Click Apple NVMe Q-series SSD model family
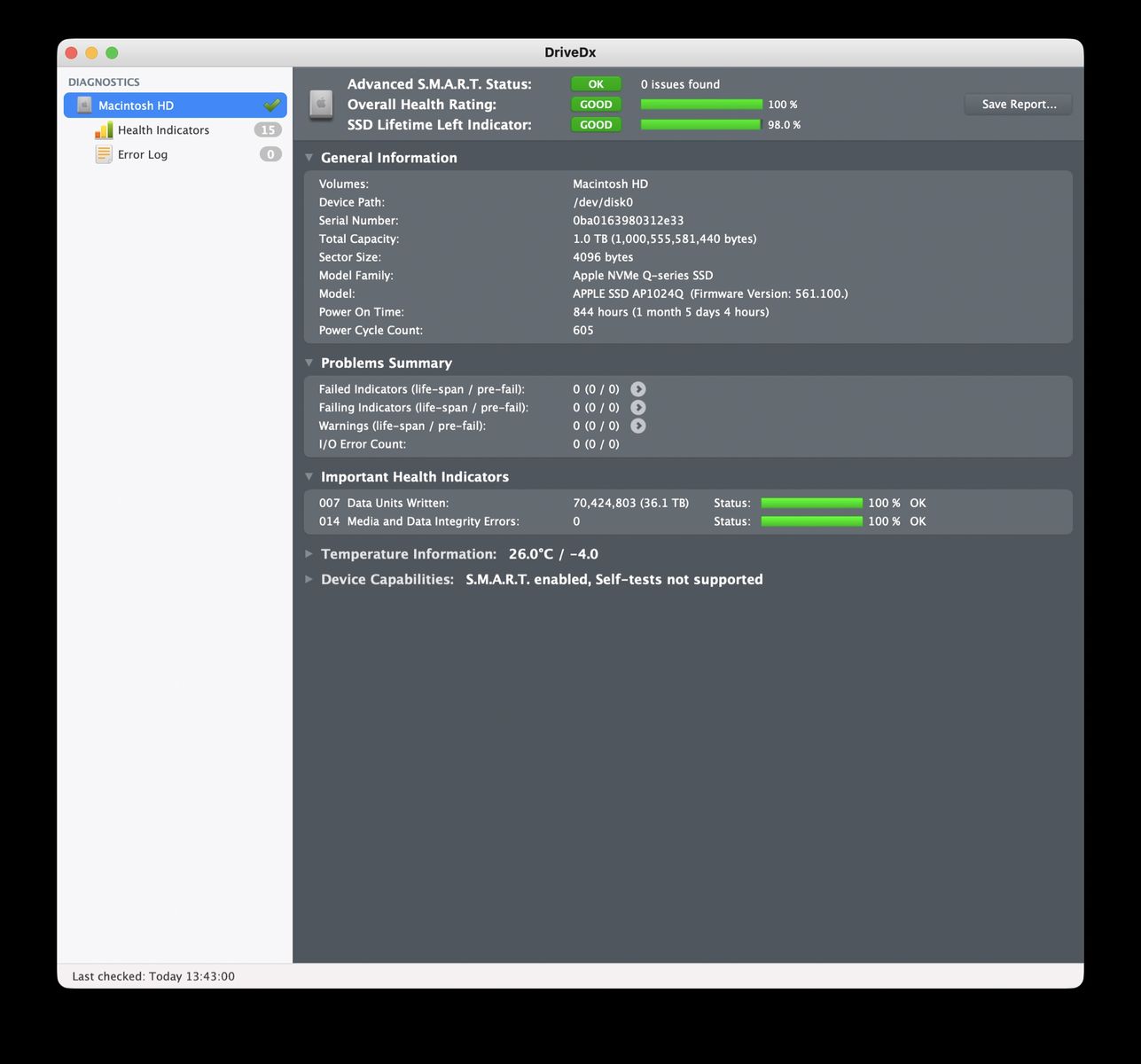 [x=643, y=276]
